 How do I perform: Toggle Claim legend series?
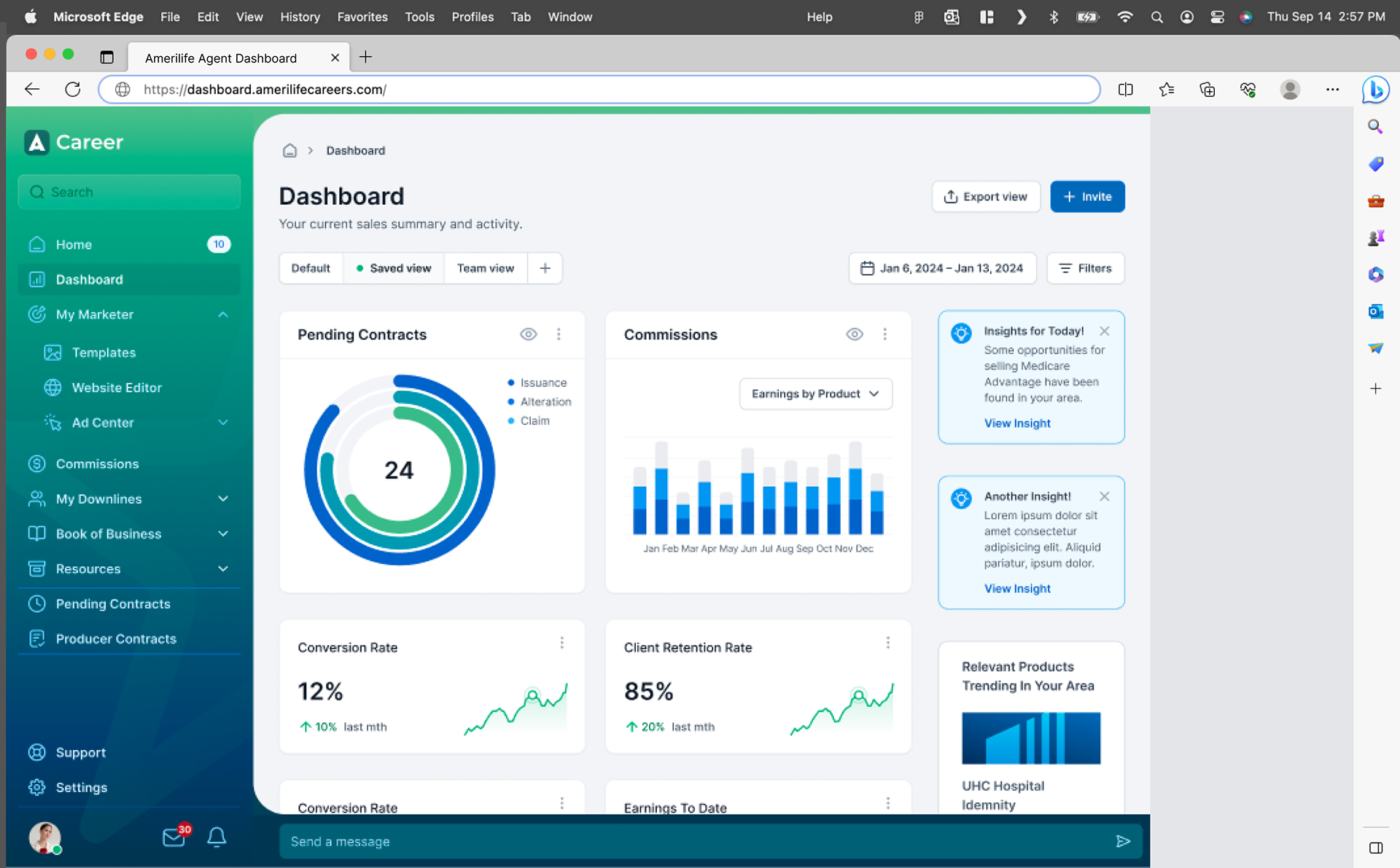coord(529,421)
